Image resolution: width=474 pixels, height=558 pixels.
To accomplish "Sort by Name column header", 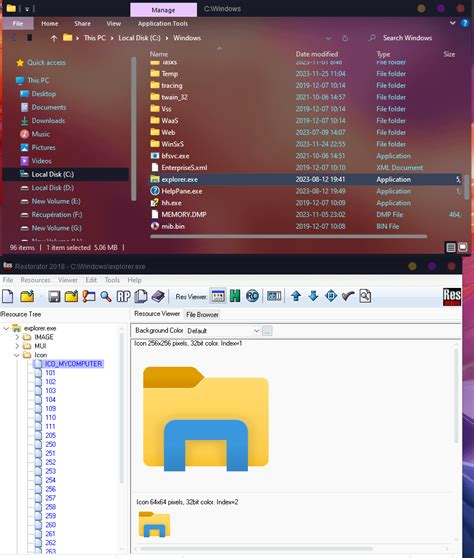I will [x=159, y=54].
